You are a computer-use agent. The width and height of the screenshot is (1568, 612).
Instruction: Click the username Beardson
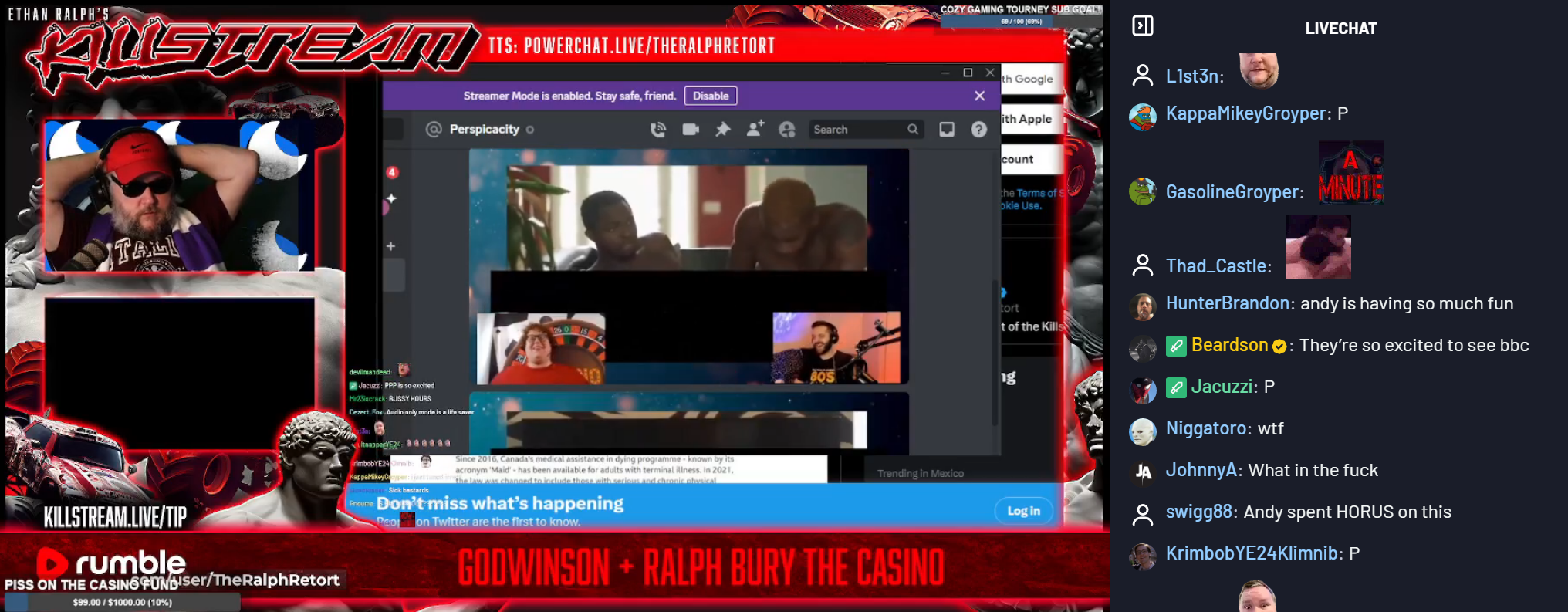[x=1230, y=345]
